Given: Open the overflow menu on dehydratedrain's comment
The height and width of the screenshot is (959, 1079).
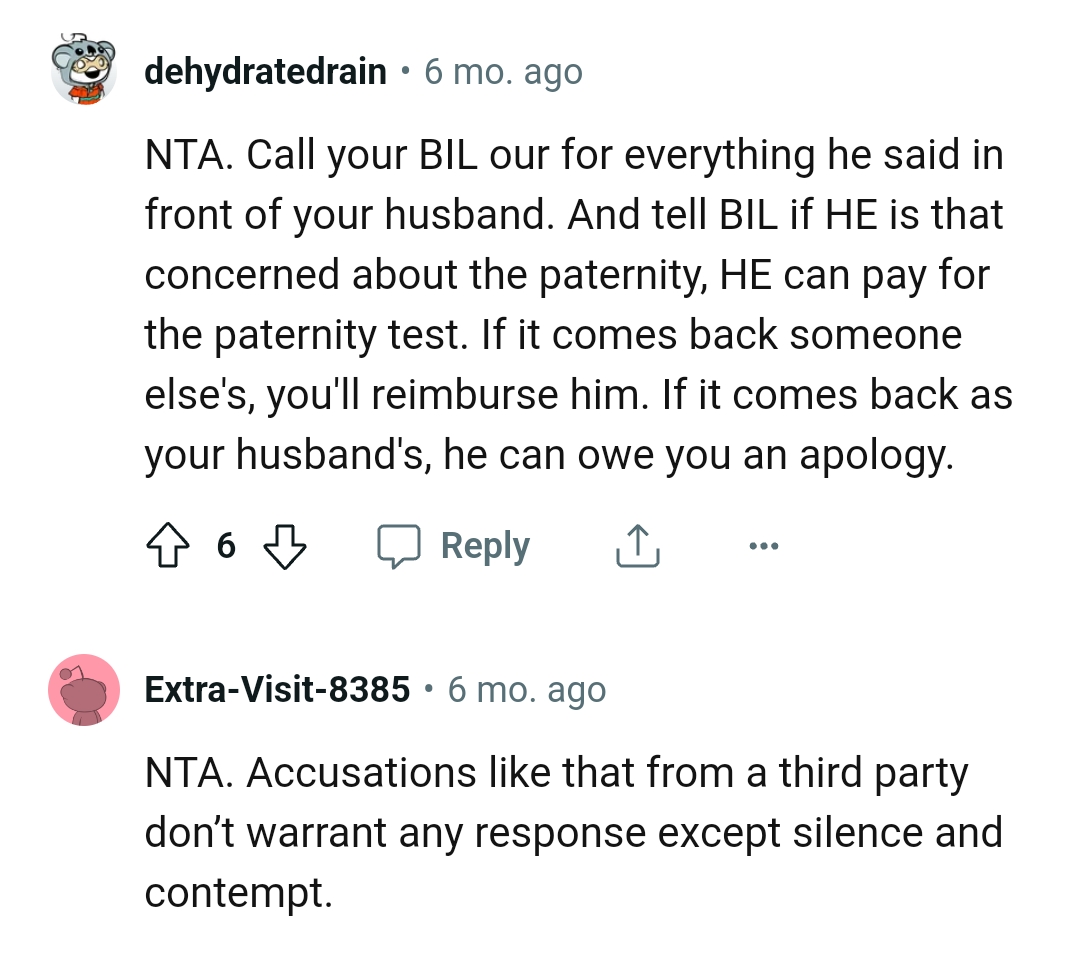Looking at the screenshot, I should [x=764, y=545].
